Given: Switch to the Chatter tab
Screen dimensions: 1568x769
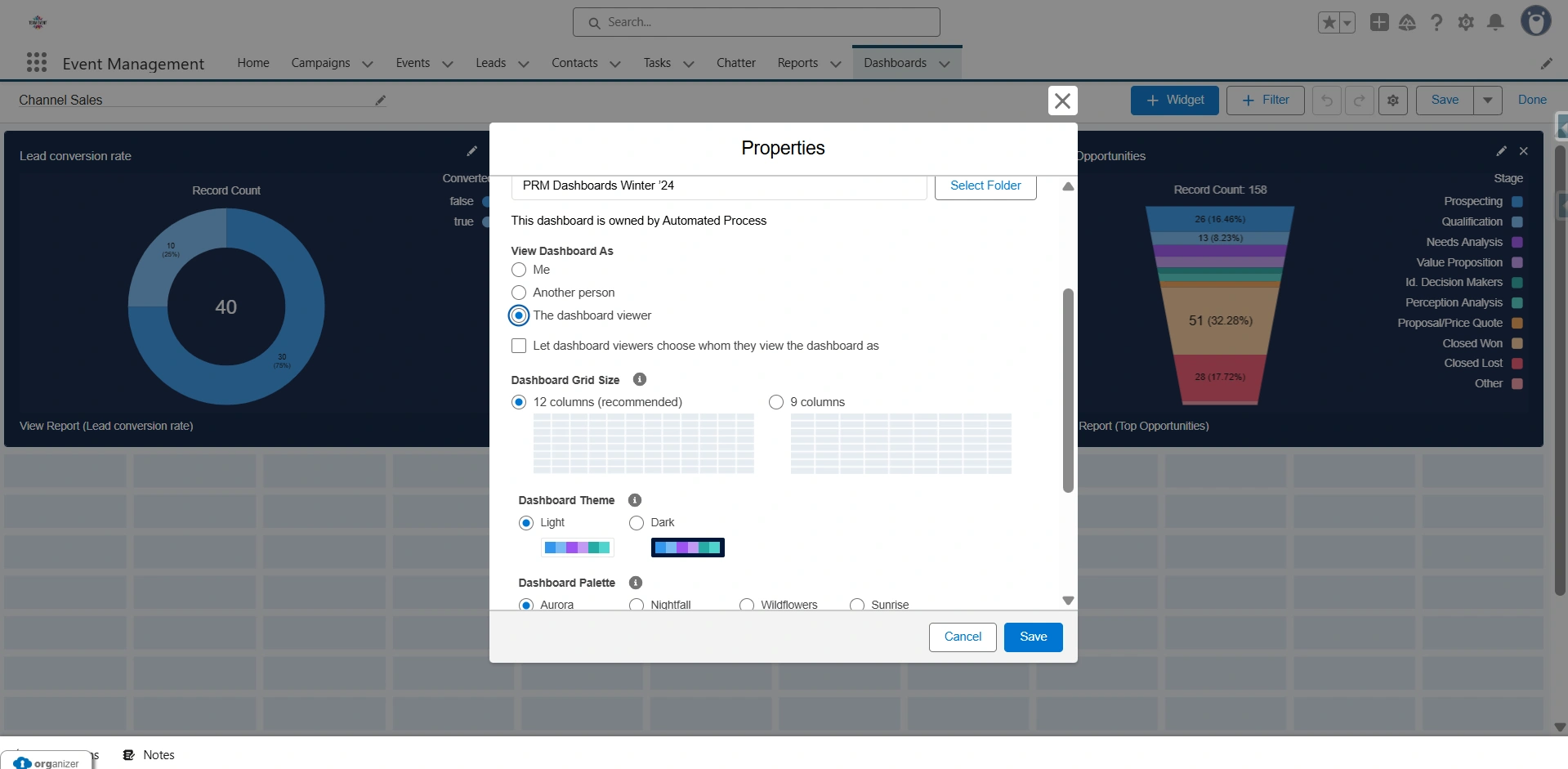Looking at the screenshot, I should click(x=735, y=62).
